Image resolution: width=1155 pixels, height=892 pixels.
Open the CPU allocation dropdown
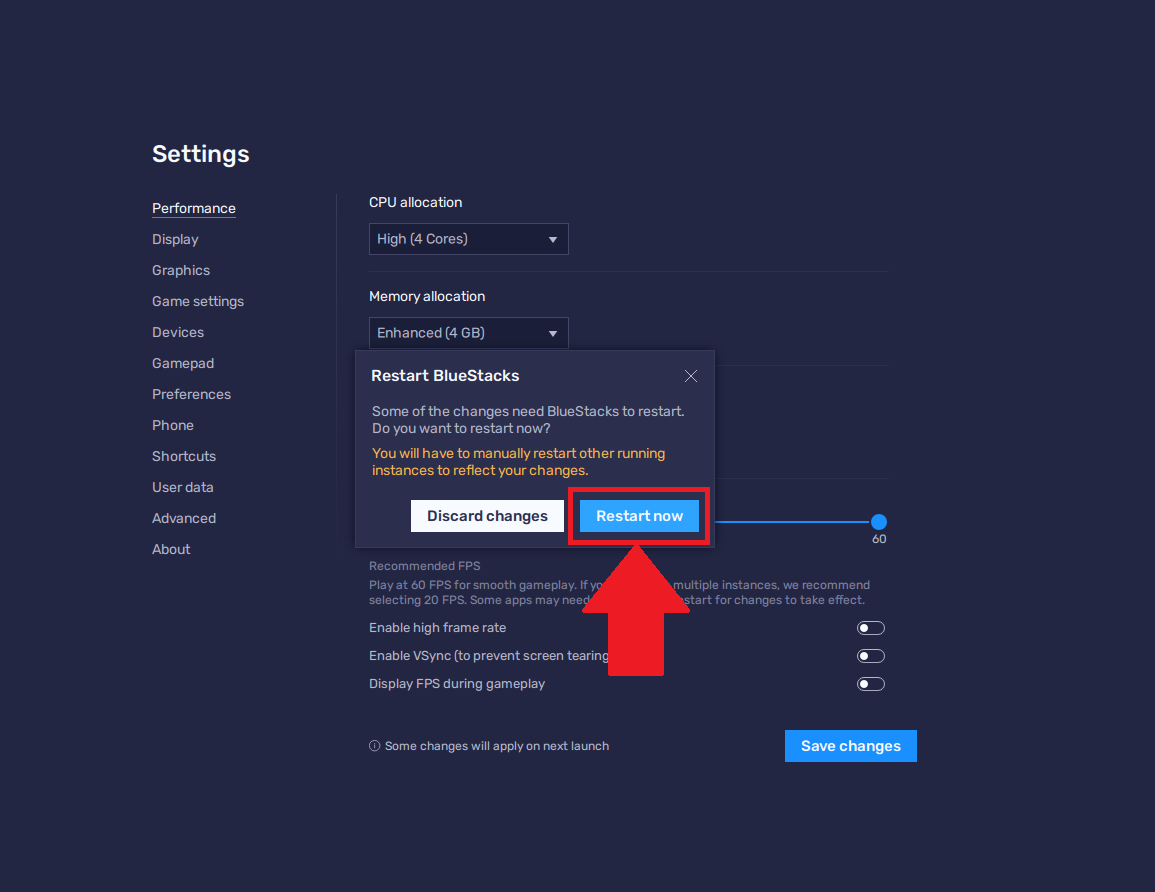468,239
